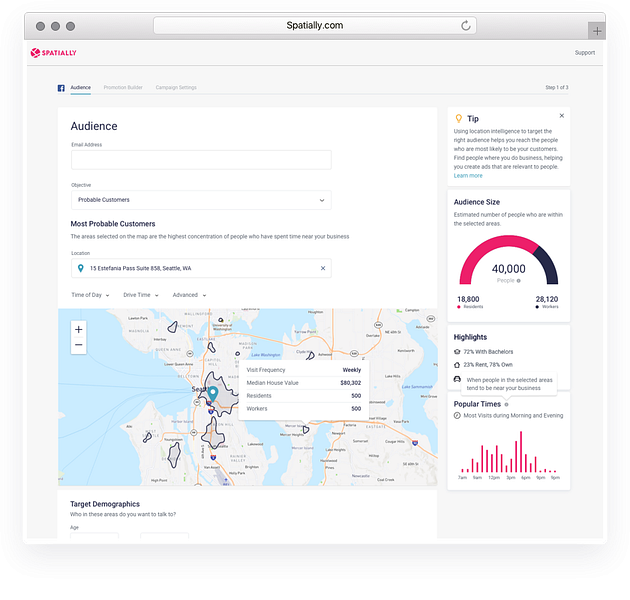Click the Visit Frequency row in map popup
Image resolution: width=630 pixels, height=600 pixels.
click(x=304, y=370)
